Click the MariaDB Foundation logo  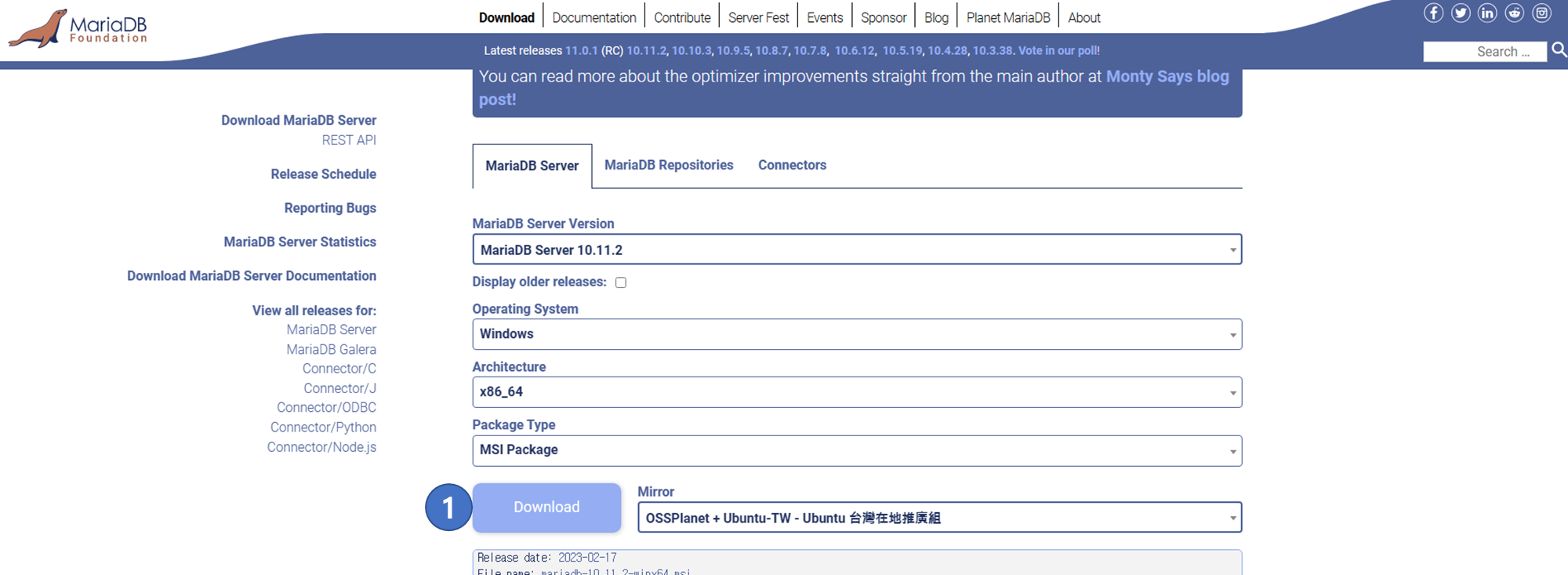(x=78, y=28)
